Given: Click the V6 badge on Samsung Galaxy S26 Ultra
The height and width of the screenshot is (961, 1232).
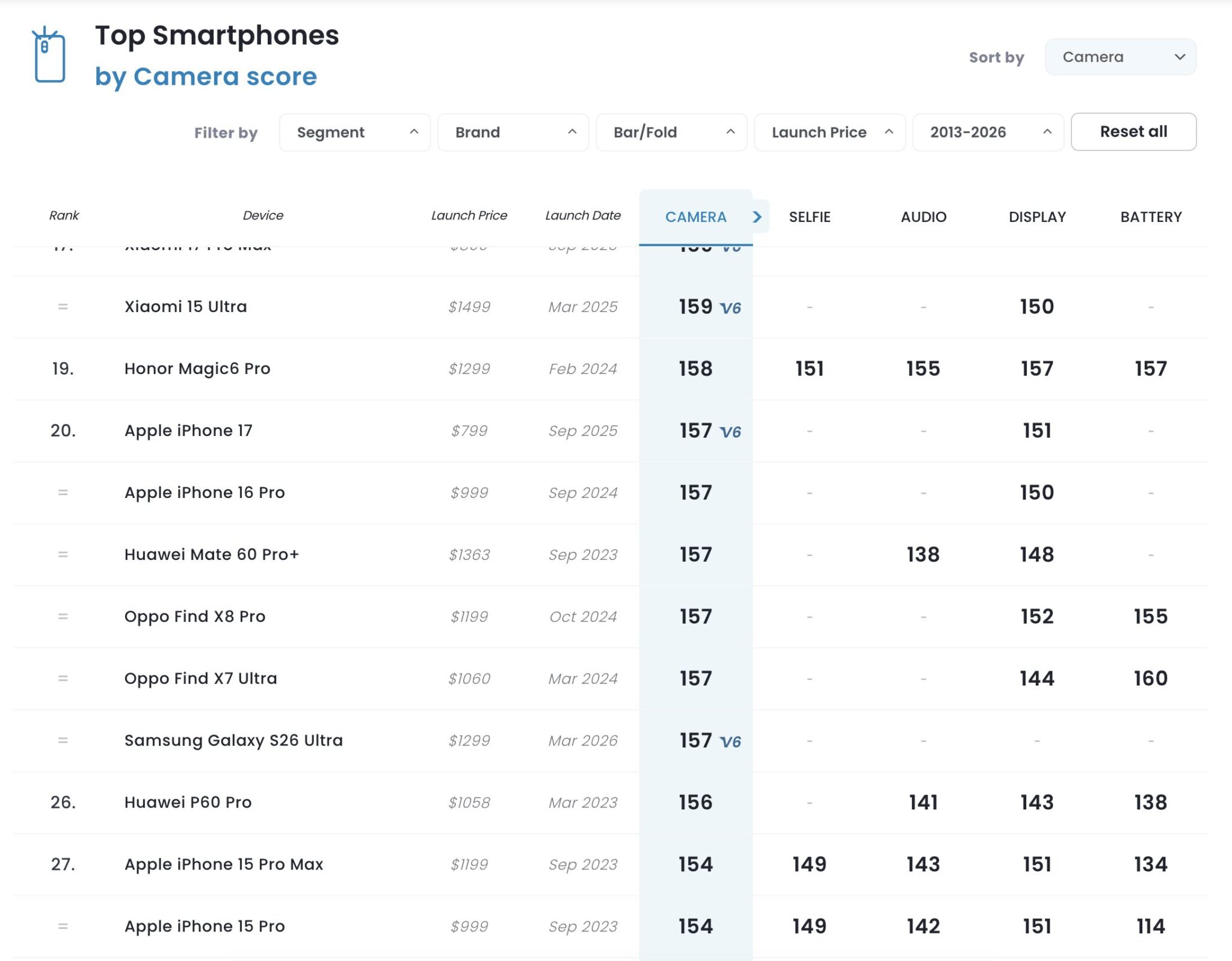Looking at the screenshot, I should tap(730, 742).
